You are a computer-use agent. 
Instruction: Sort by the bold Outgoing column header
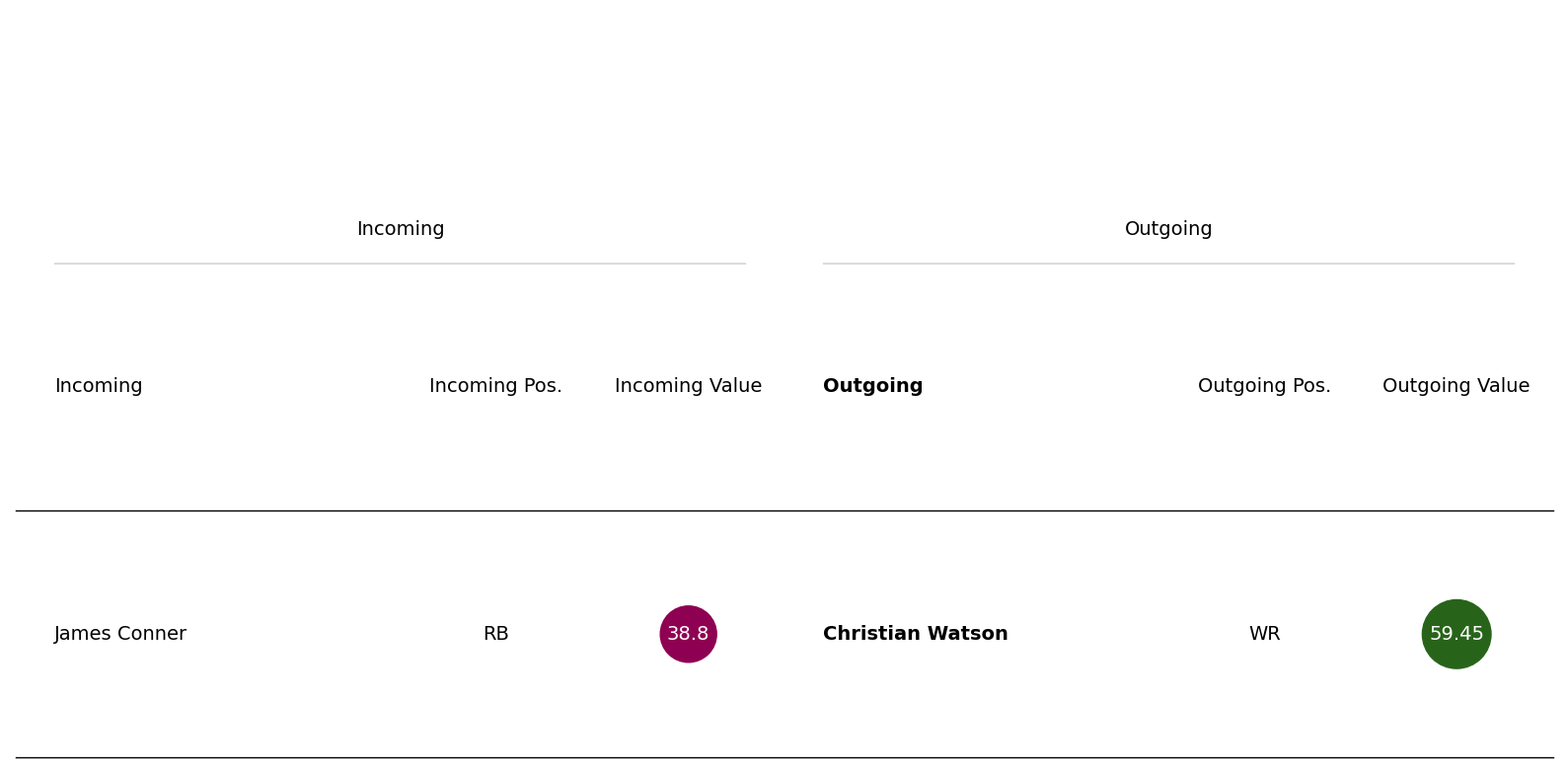point(872,386)
